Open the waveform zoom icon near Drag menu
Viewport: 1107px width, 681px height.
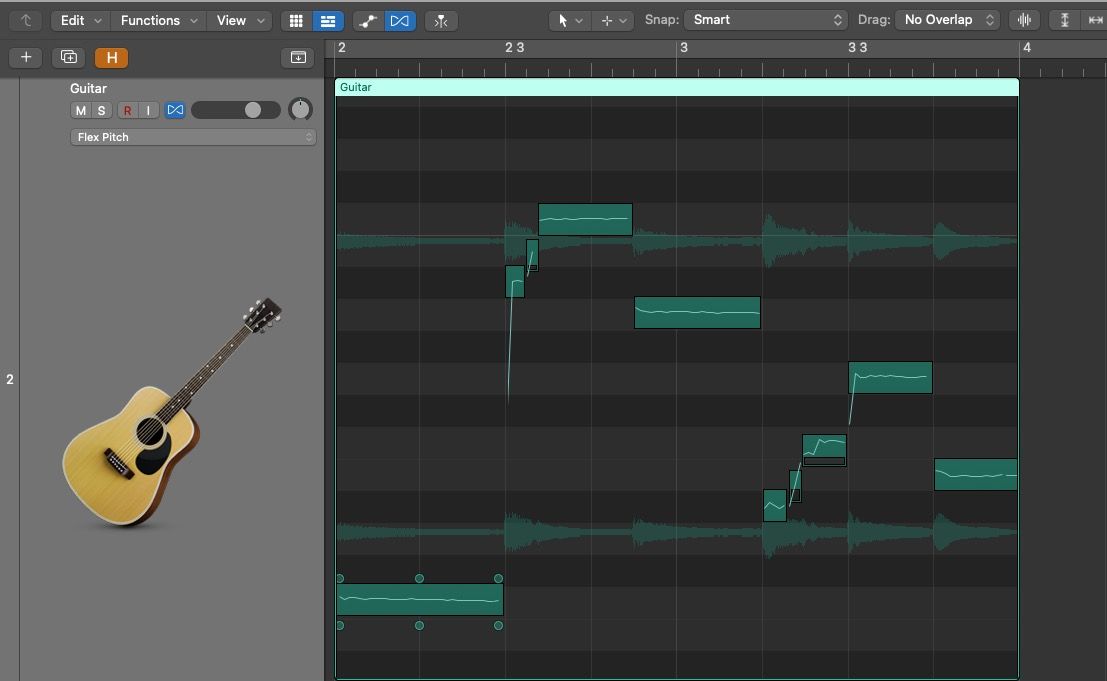pyautogui.click(x=1025, y=20)
